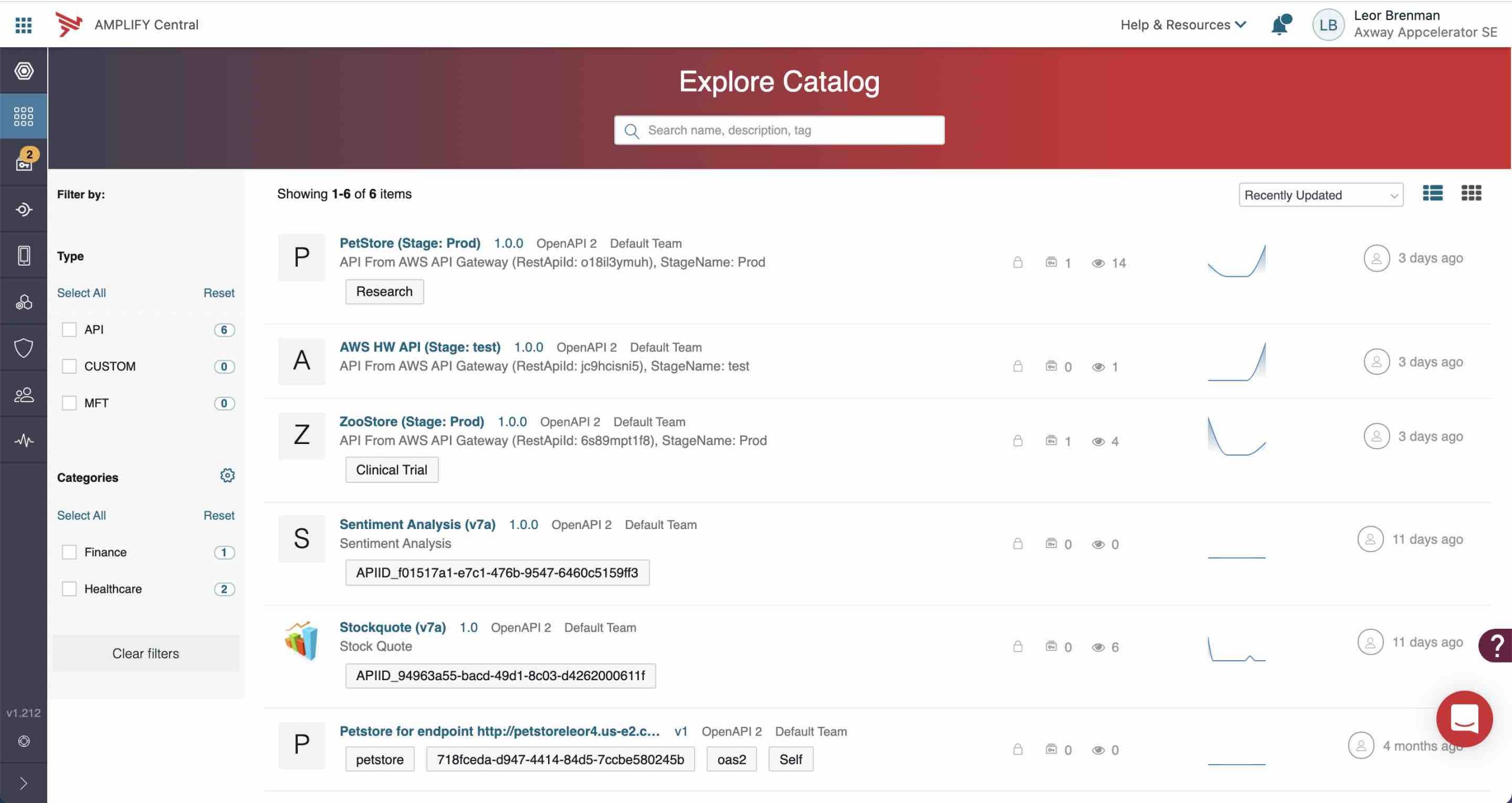Screen dimensions: 1512x803
Task: Switch to grid view layout
Action: (x=1471, y=193)
